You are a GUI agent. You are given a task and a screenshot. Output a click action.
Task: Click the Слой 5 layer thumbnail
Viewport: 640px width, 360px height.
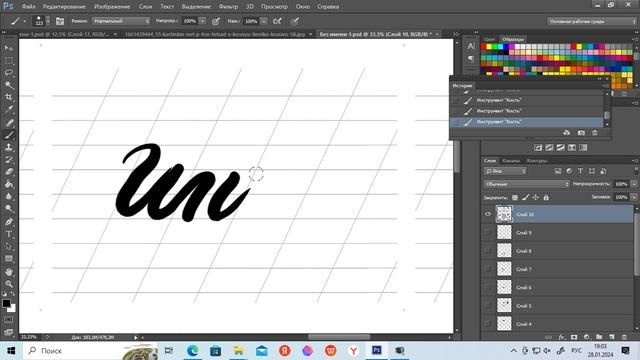[504, 305]
